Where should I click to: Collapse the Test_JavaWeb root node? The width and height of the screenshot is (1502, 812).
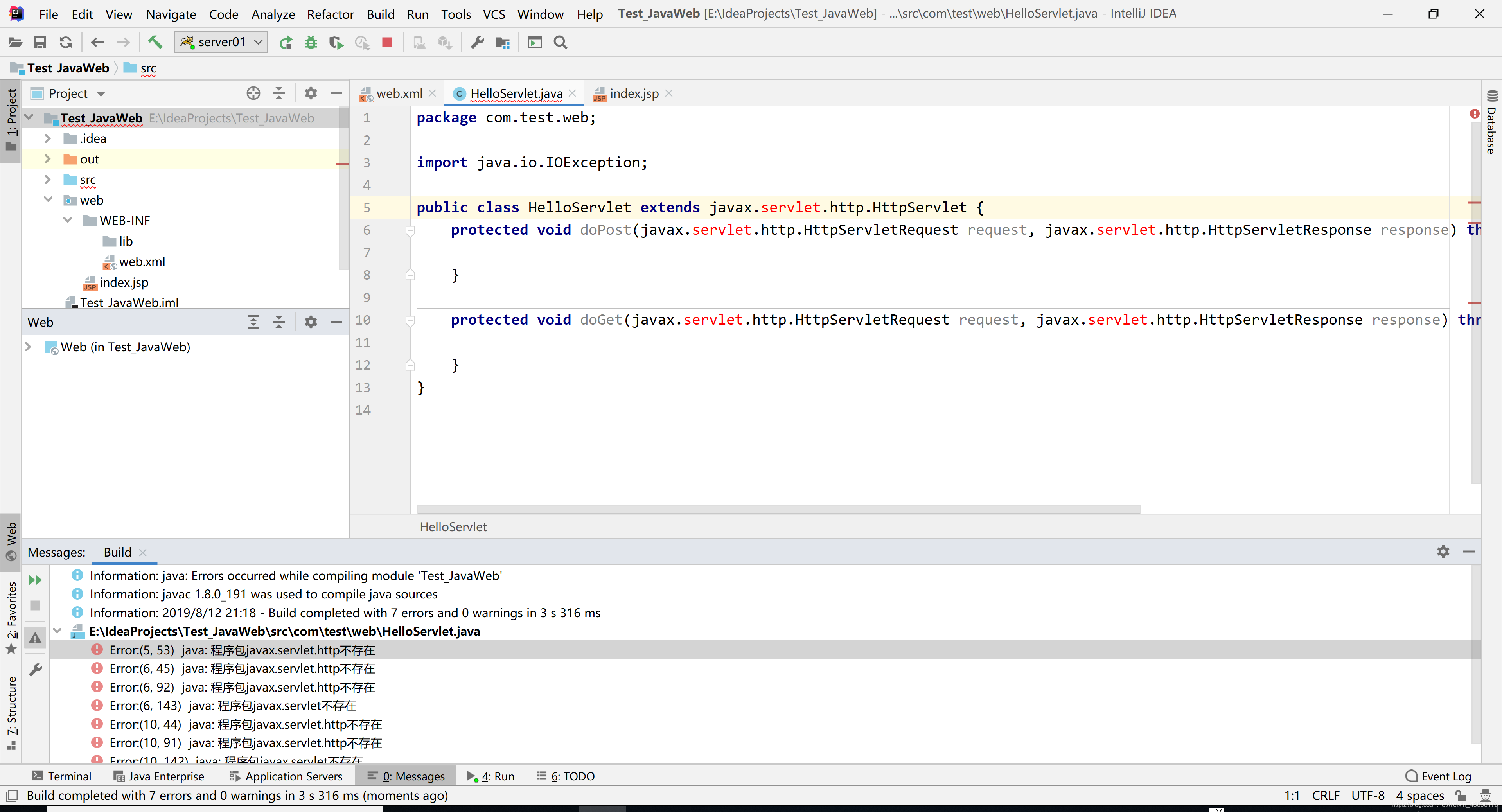click(x=29, y=118)
